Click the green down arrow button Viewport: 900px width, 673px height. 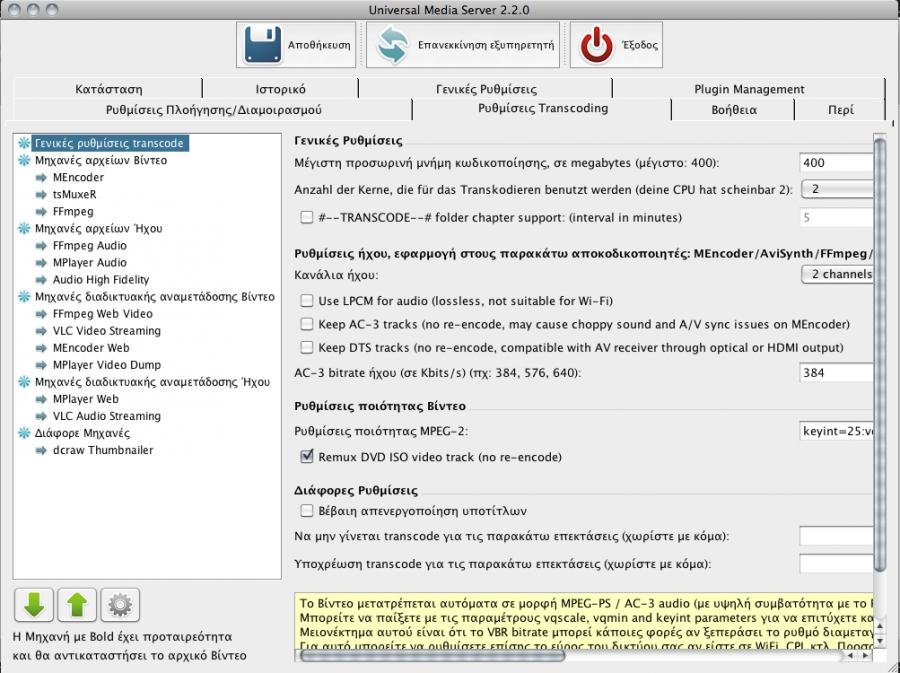(x=34, y=605)
